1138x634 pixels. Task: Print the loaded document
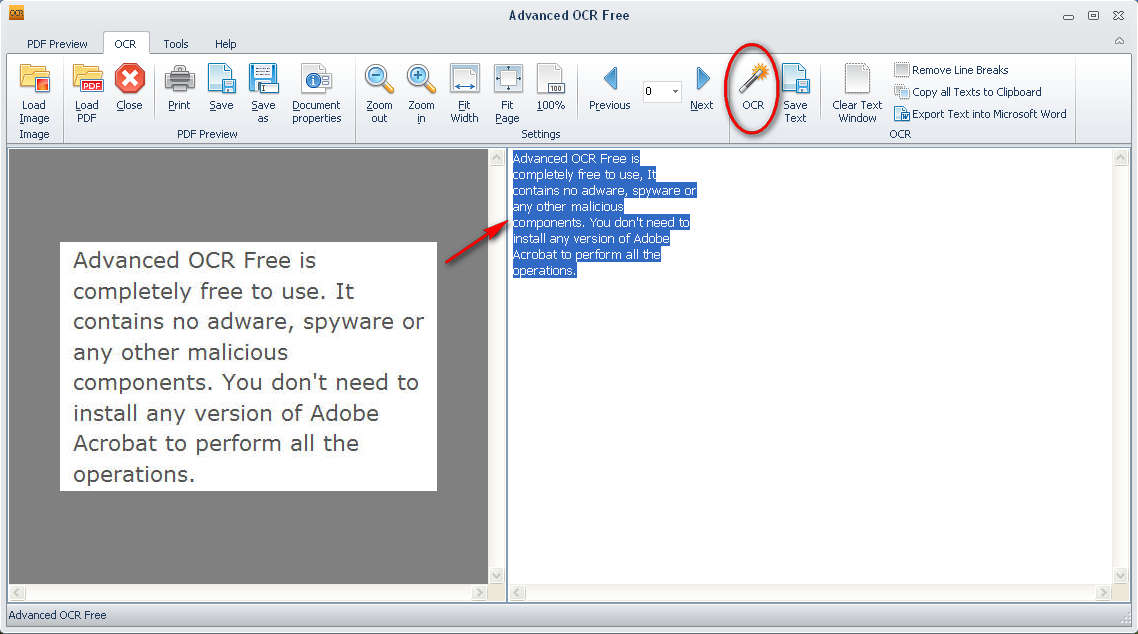point(179,80)
